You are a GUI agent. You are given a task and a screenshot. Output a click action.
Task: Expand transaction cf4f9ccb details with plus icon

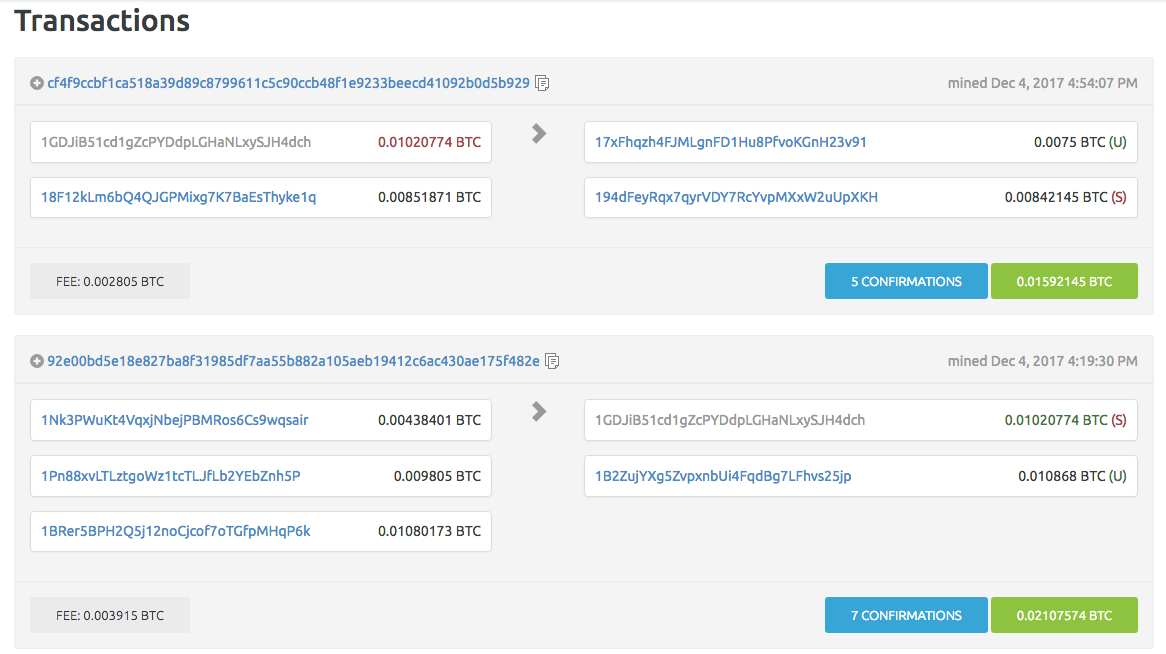pos(36,83)
